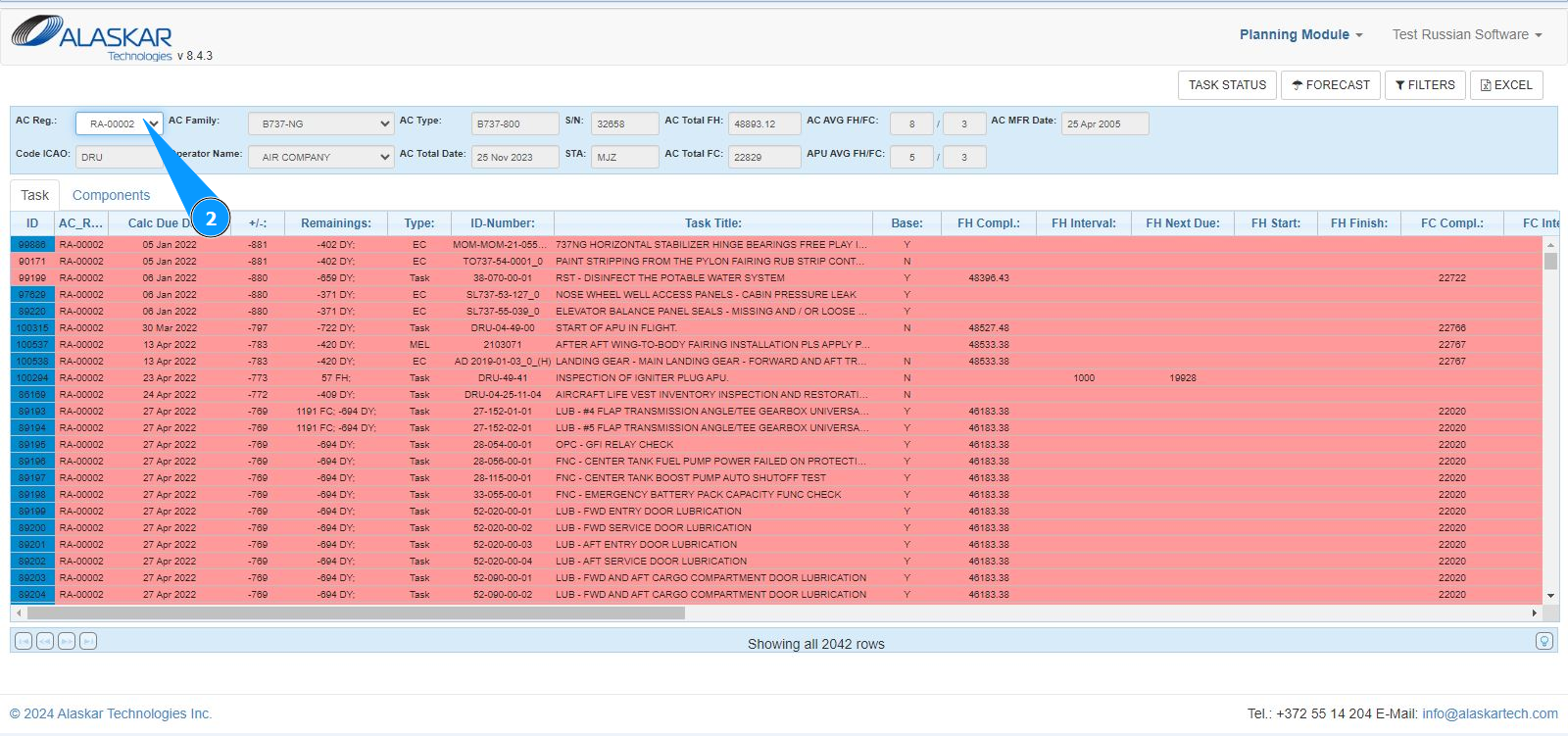
Task: Open the FILTERS panel
Action: pyautogui.click(x=1426, y=85)
